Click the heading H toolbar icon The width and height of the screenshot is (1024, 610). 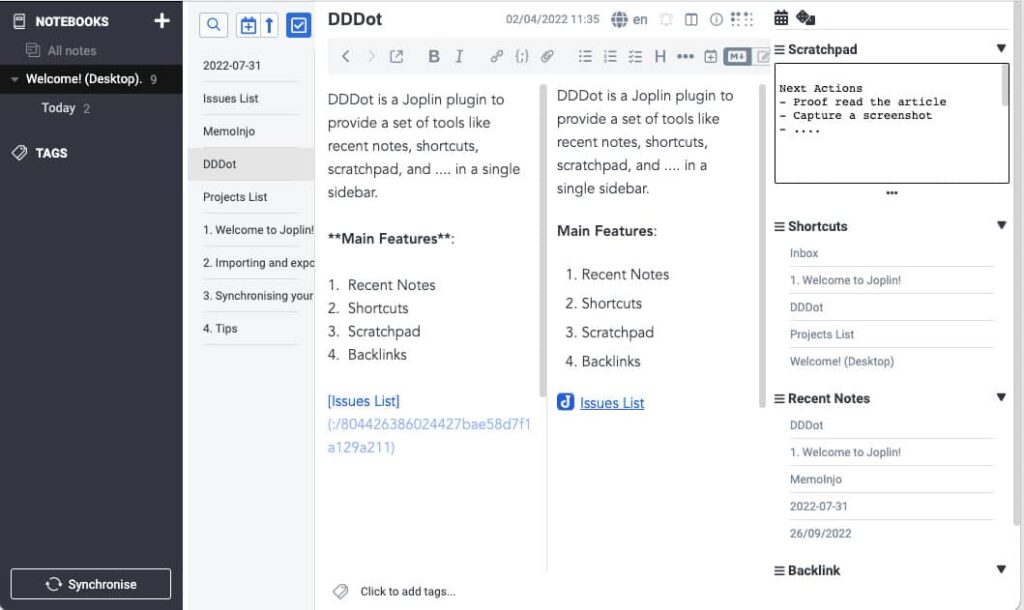pos(660,57)
